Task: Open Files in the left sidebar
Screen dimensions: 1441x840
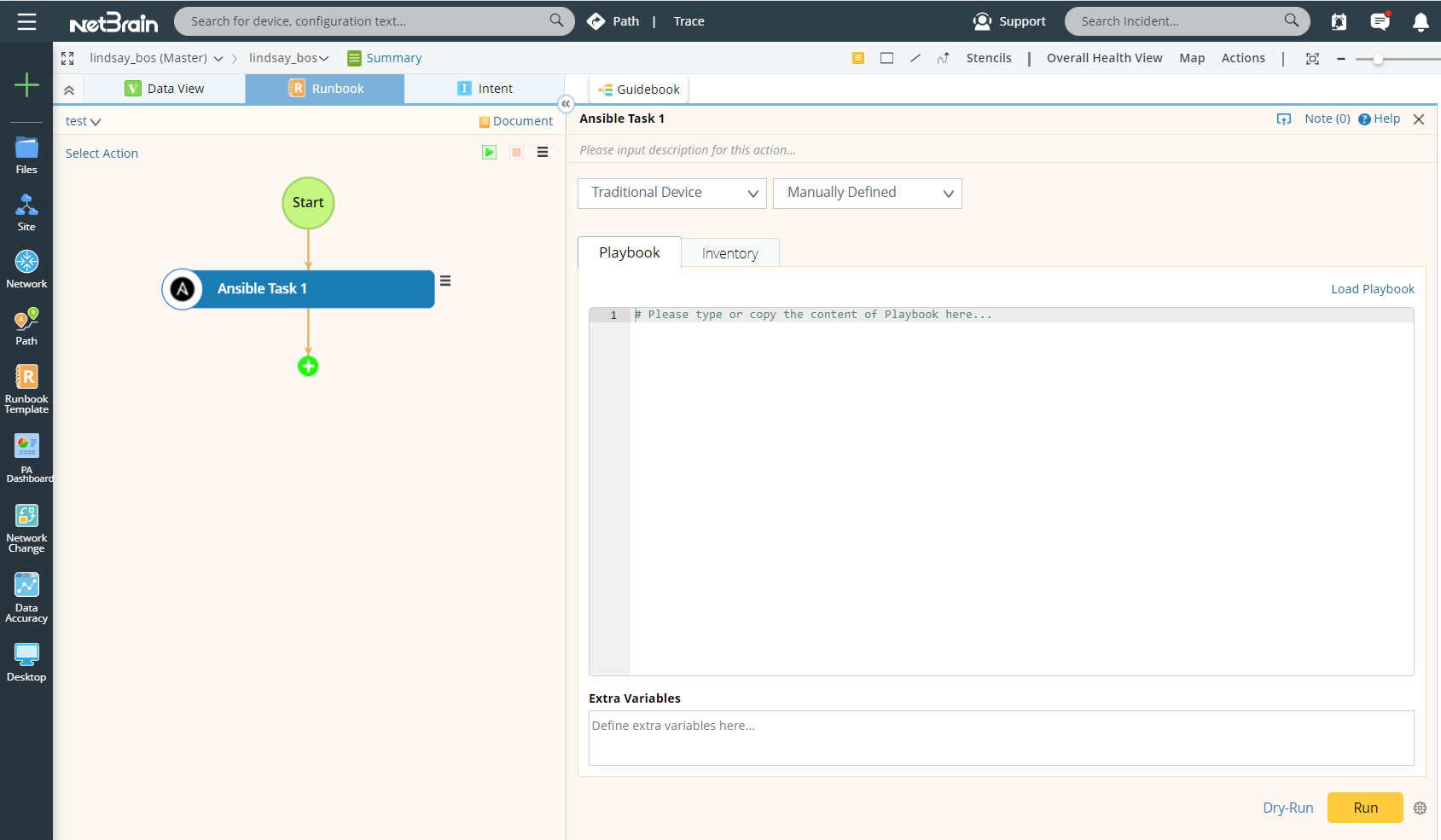Action: (x=26, y=155)
